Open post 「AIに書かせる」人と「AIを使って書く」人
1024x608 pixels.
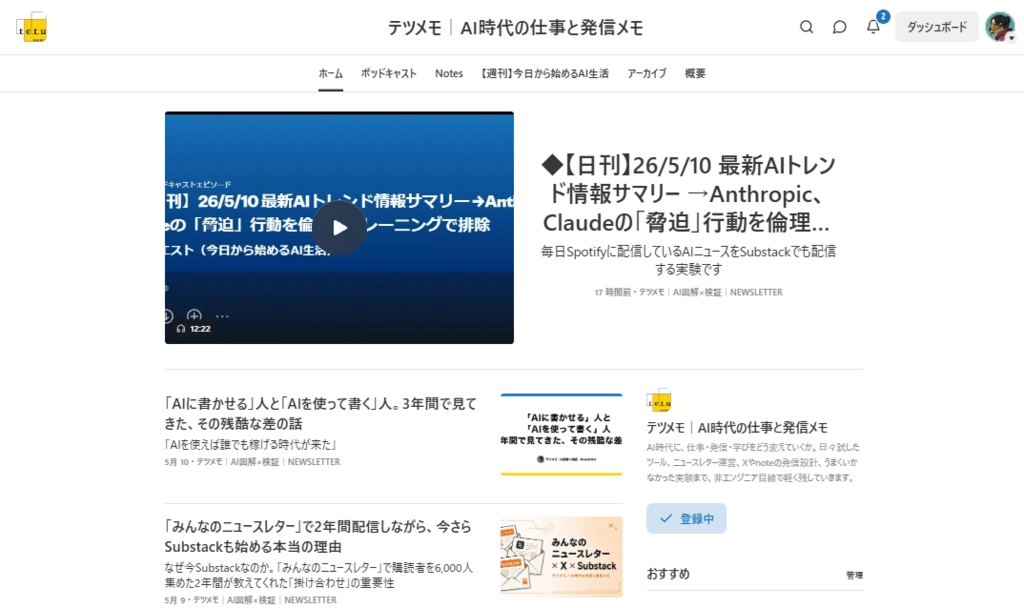321,413
